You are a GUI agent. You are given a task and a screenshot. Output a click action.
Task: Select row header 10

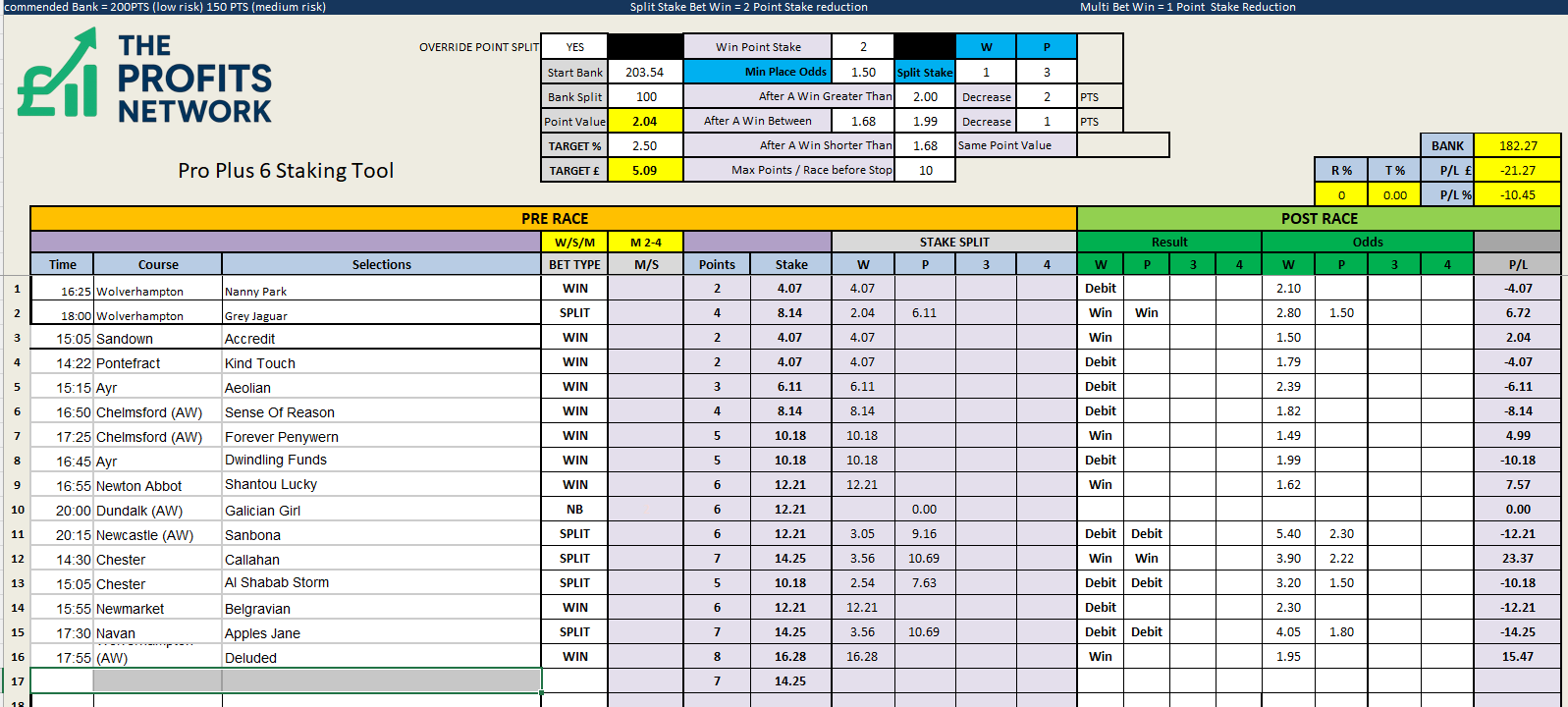17,510
